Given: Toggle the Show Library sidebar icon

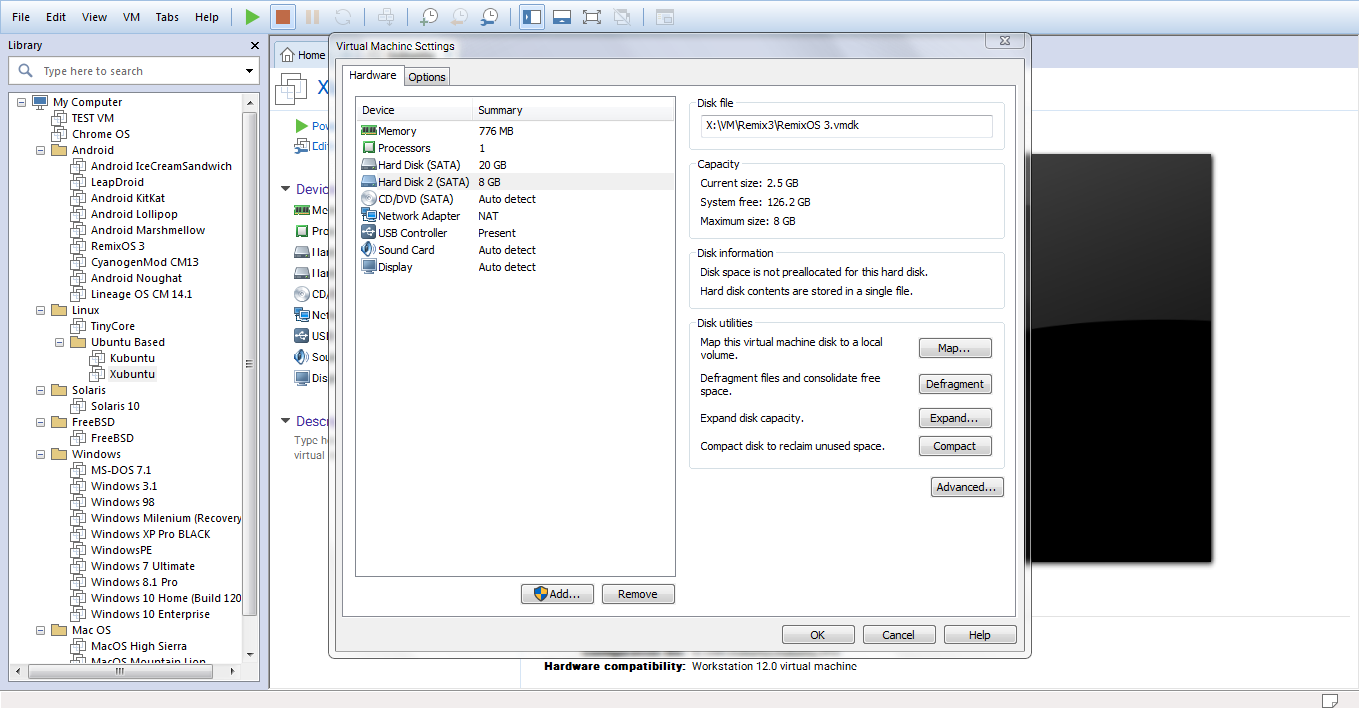Looking at the screenshot, I should click(532, 17).
